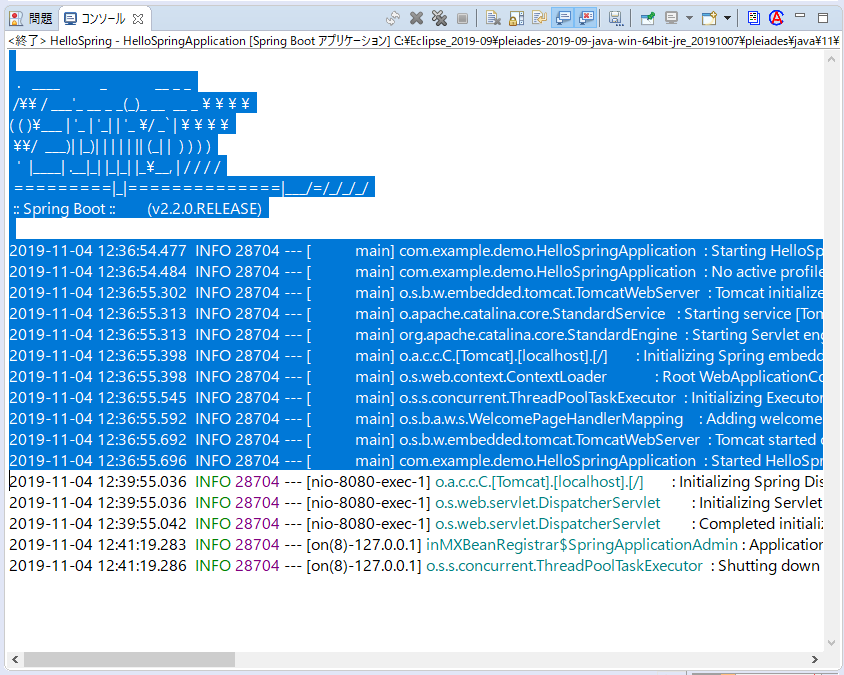The image size is (844, 675).
Task: Toggle show console on standard out
Action: (x=563, y=18)
